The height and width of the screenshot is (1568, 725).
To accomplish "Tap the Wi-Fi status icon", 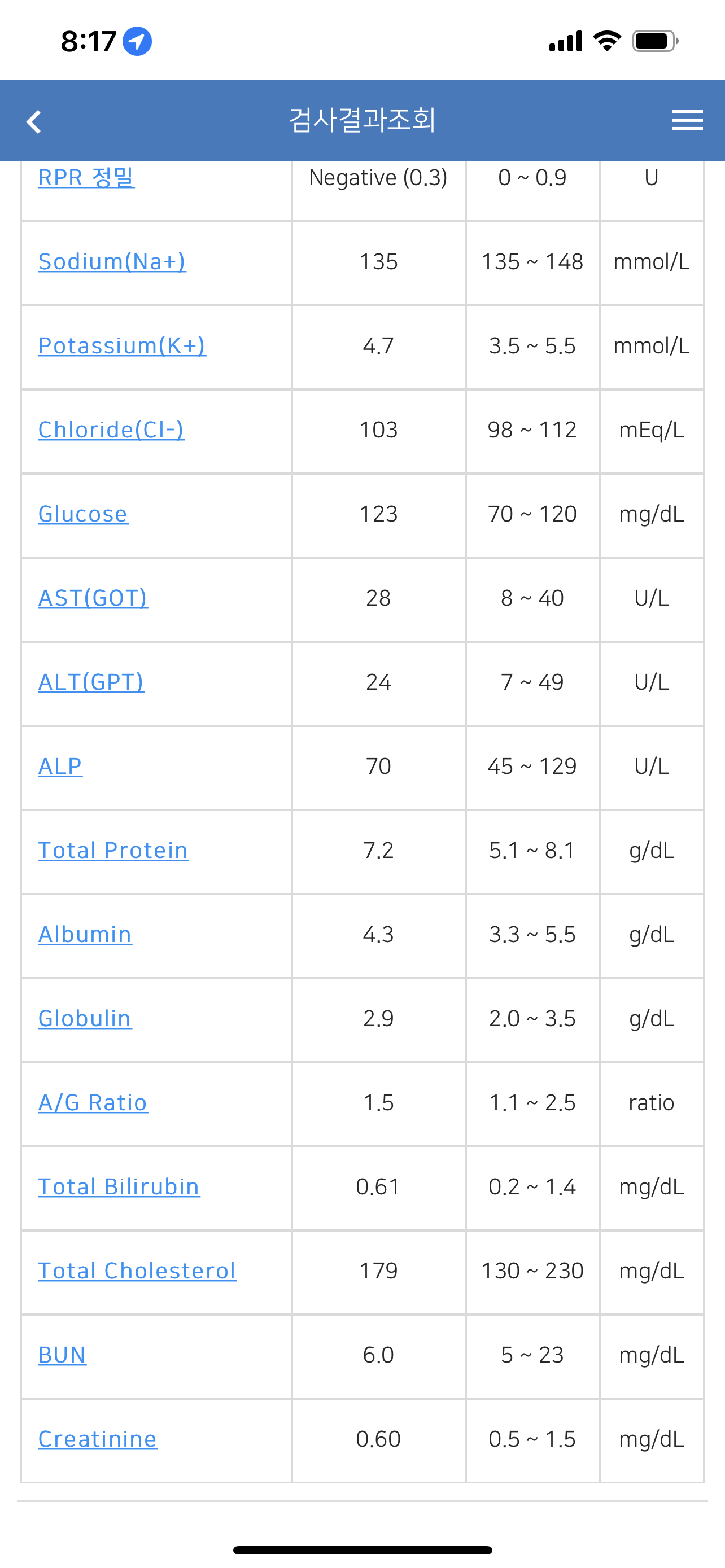I will pyautogui.click(x=607, y=41).
